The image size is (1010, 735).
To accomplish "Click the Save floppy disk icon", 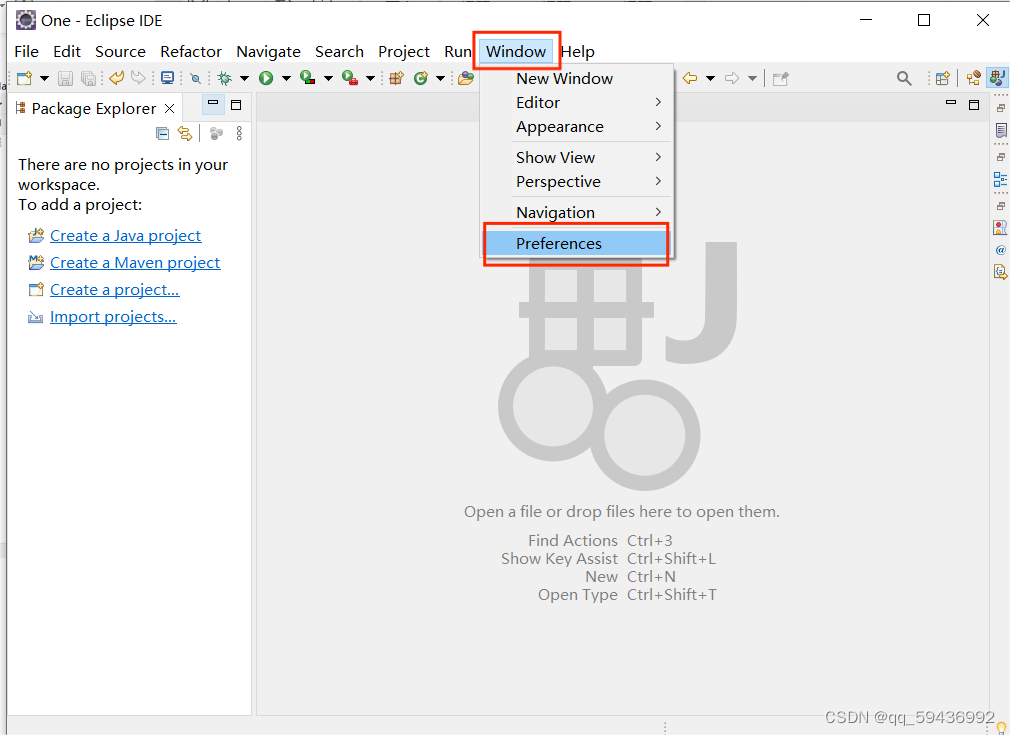I will pos(65,79).
